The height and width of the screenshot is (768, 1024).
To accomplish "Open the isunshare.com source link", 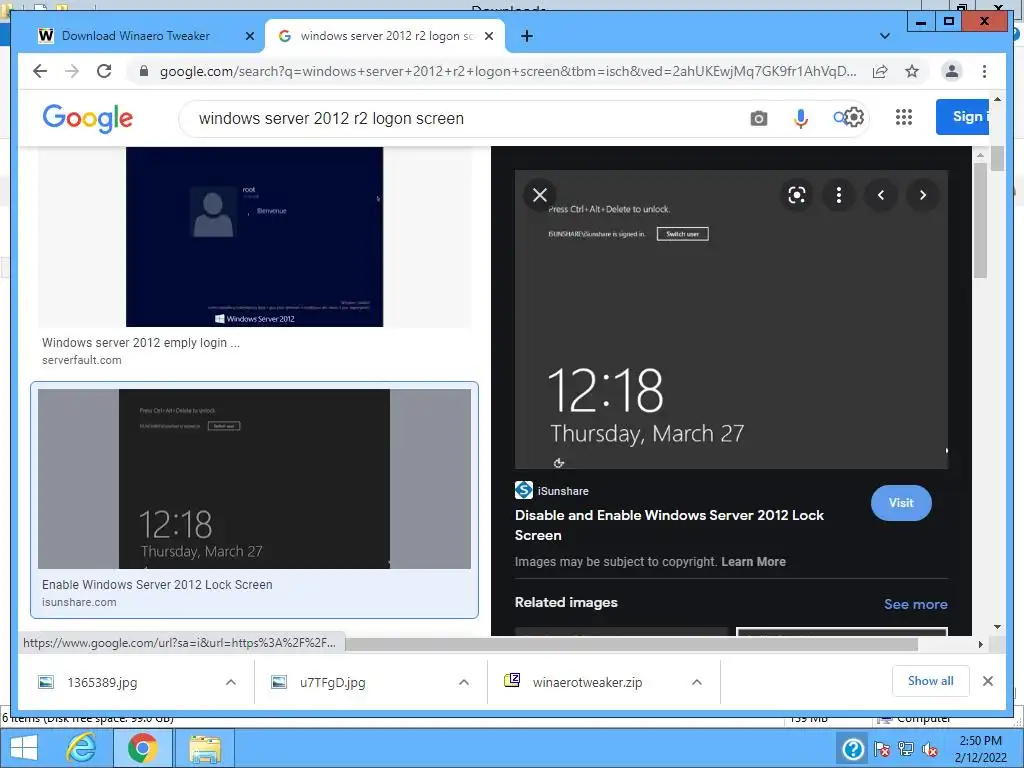I will pos(79,602).
